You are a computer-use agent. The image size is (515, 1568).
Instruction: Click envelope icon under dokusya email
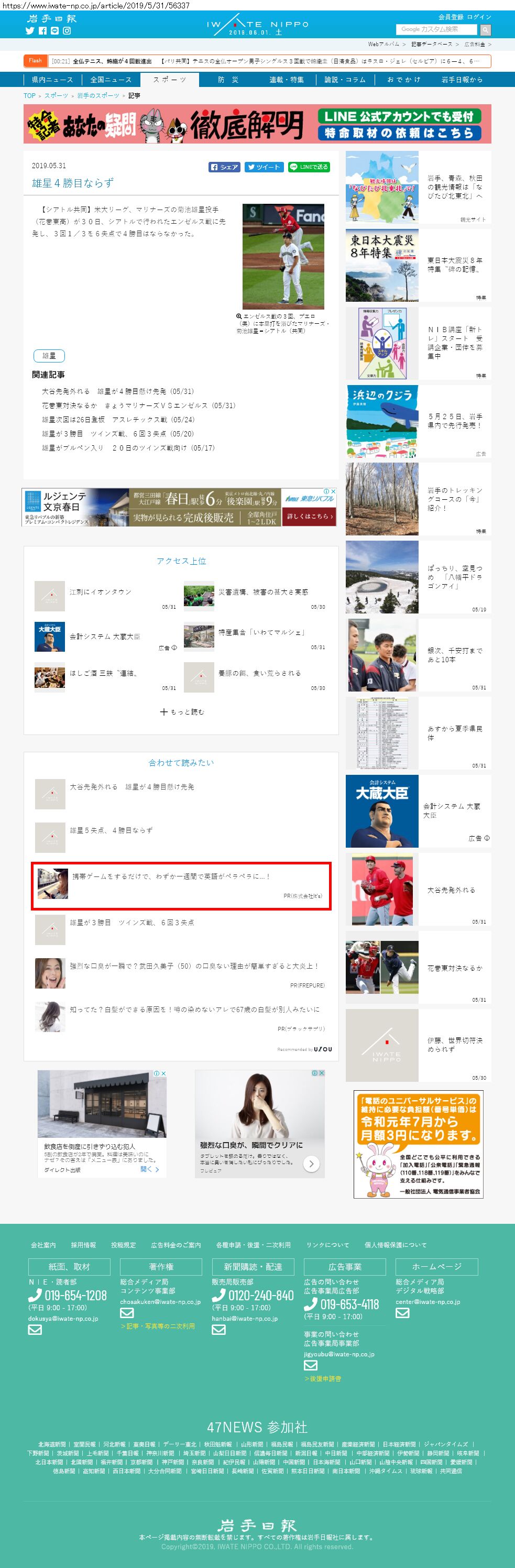click(35, 1330)
